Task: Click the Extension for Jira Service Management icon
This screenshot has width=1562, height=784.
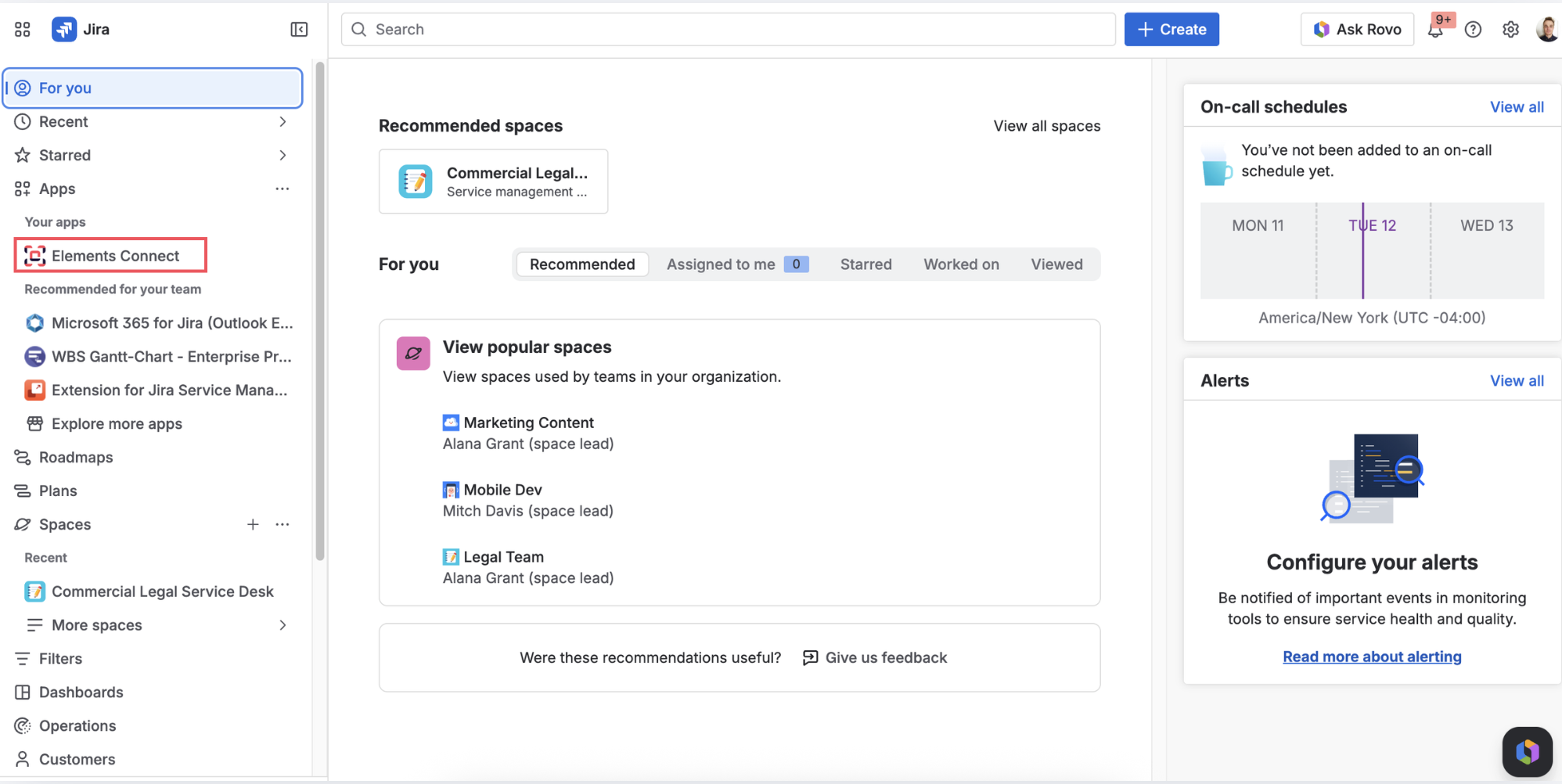Action: pos(35,390)
